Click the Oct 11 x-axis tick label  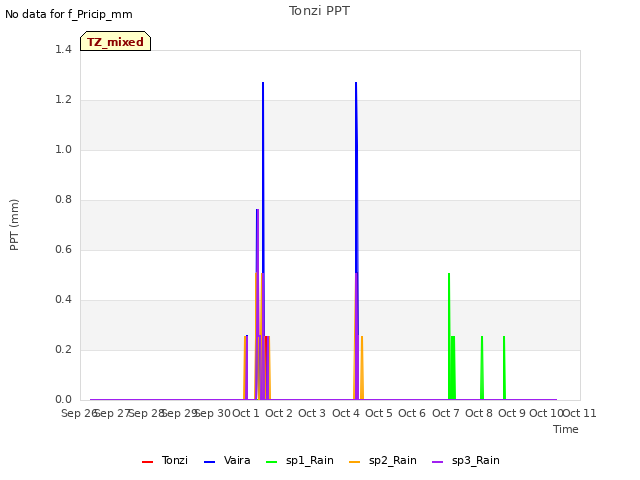[x=580, y=413]
